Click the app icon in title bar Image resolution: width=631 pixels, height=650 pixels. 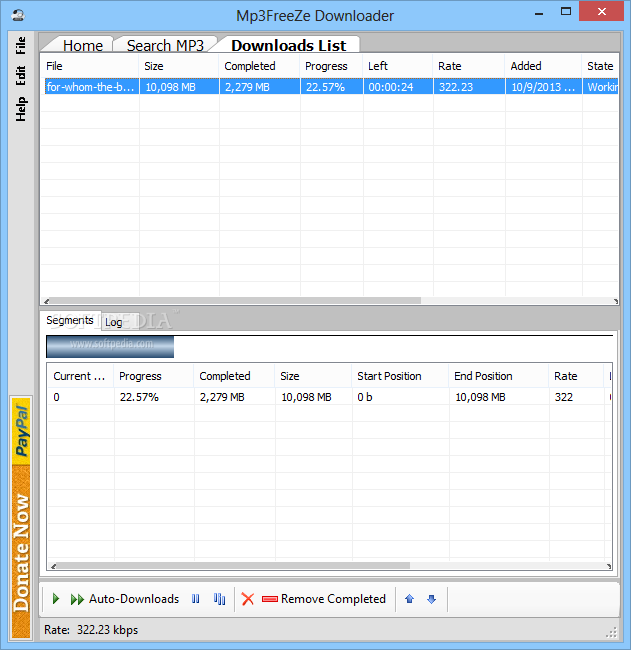click(x=18, y=16)
